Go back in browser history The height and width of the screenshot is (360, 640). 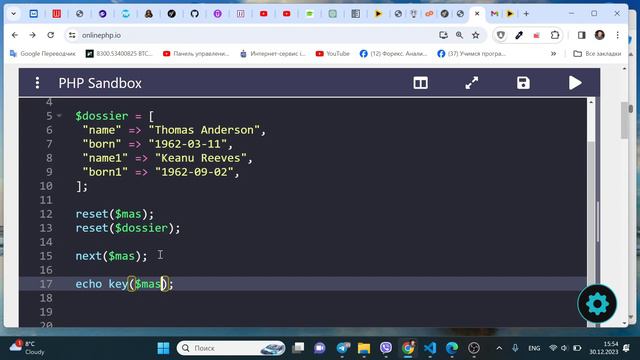(x=15, y=35)
